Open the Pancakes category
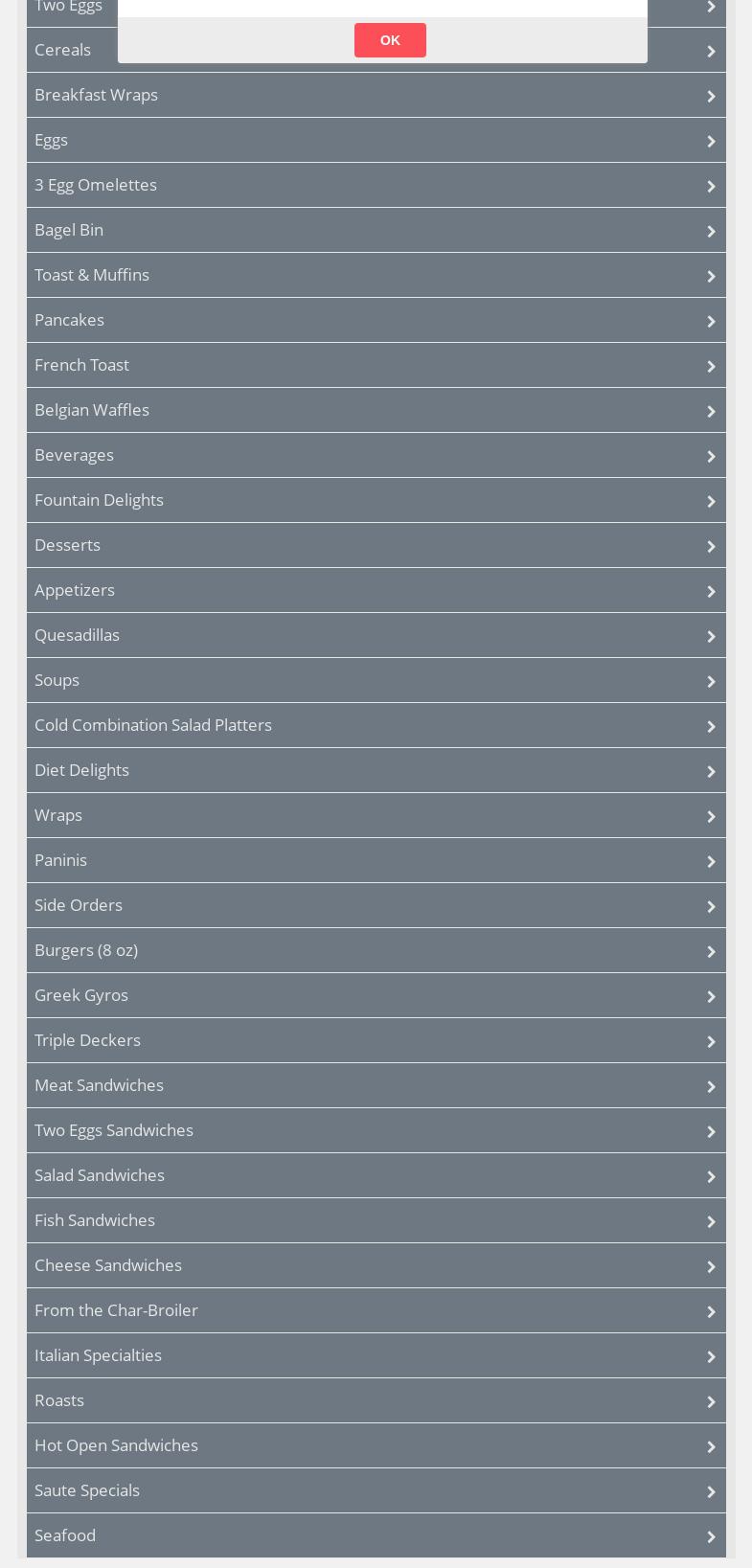Image resolution: width=752 pixels, height=1568 pixels. click(69, 320)
